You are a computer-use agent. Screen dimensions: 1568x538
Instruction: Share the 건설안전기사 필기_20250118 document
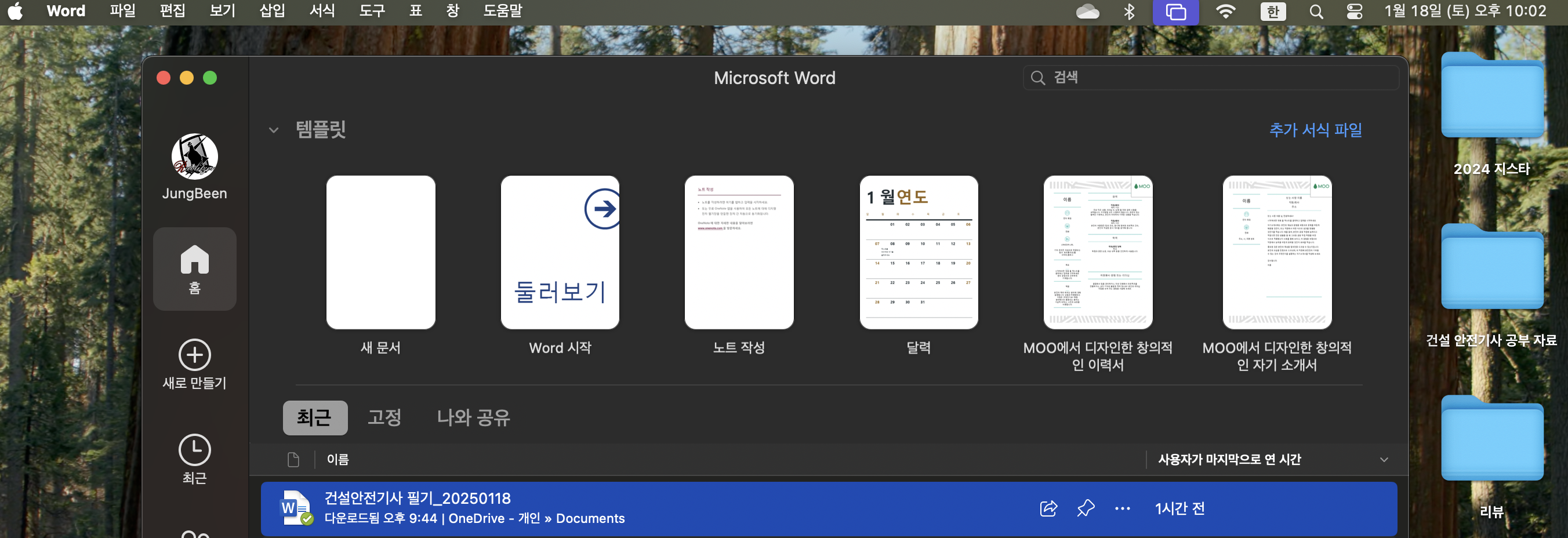point(1048,509)
